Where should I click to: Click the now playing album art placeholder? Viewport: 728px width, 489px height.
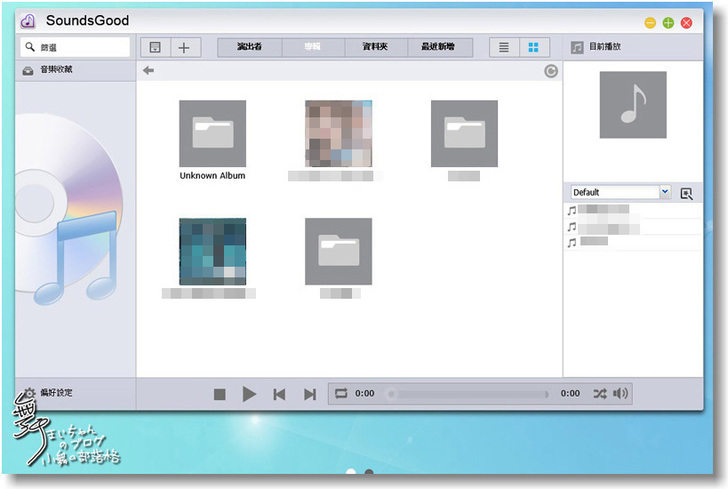[x=633, y=105]
